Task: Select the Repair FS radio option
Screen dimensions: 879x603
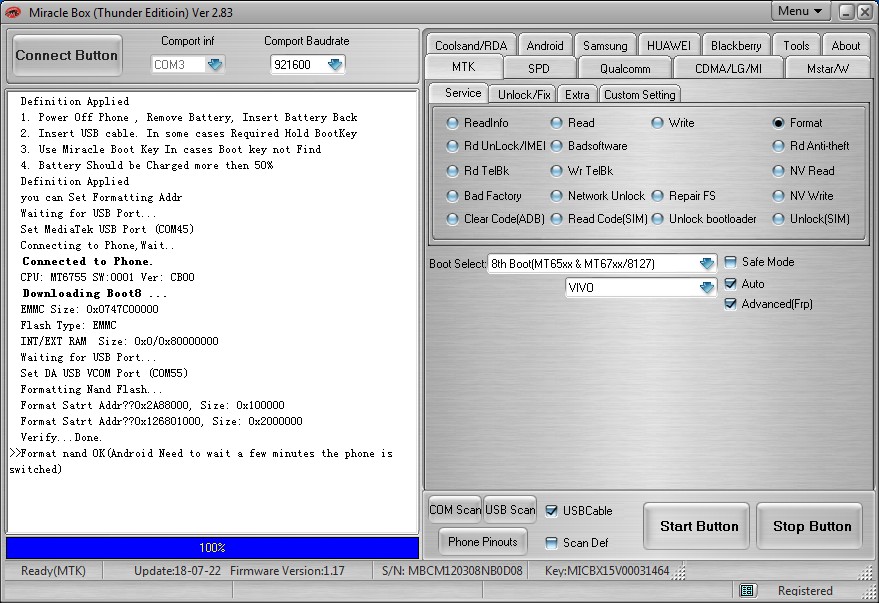Action: click(658, 196)
